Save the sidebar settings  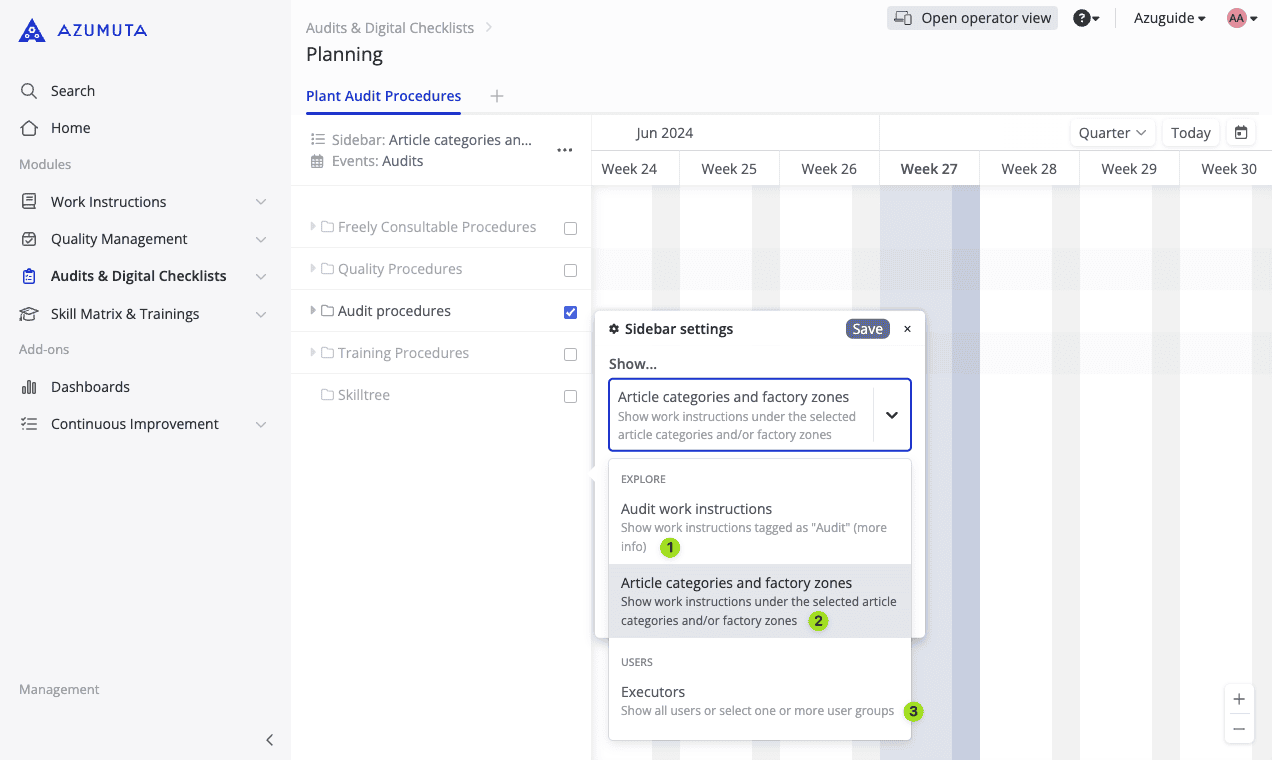click(x=867, y=329)
